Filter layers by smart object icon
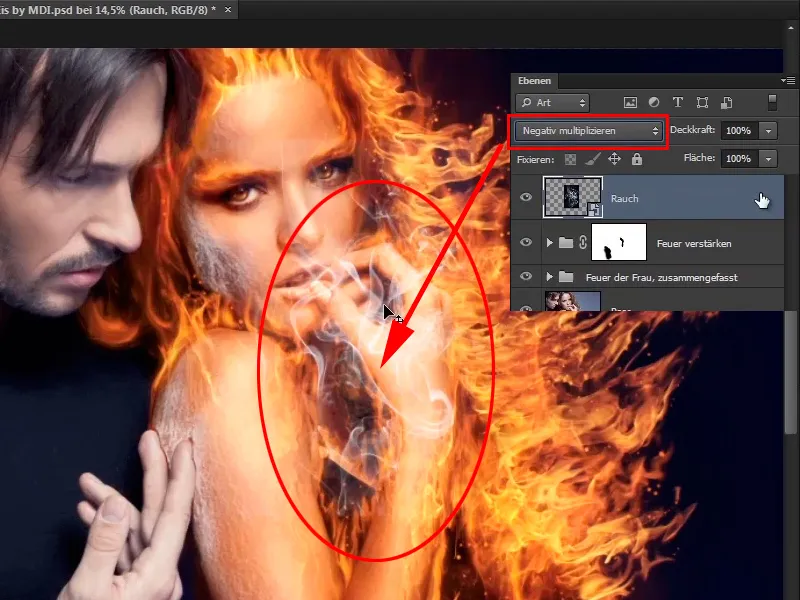Image resolution: width=800 pixels, height=600 pixels. (x=727, y=103)
